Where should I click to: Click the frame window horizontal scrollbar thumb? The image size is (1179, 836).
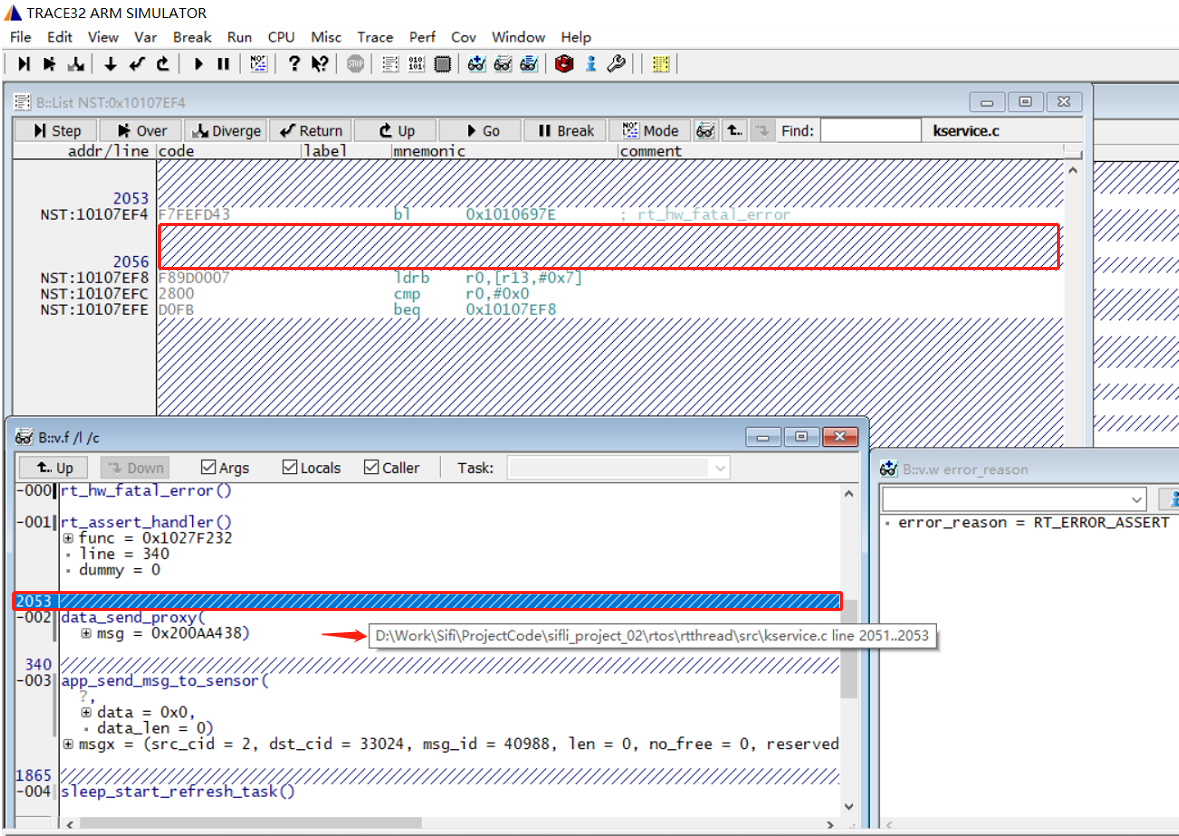click(251, 825)
